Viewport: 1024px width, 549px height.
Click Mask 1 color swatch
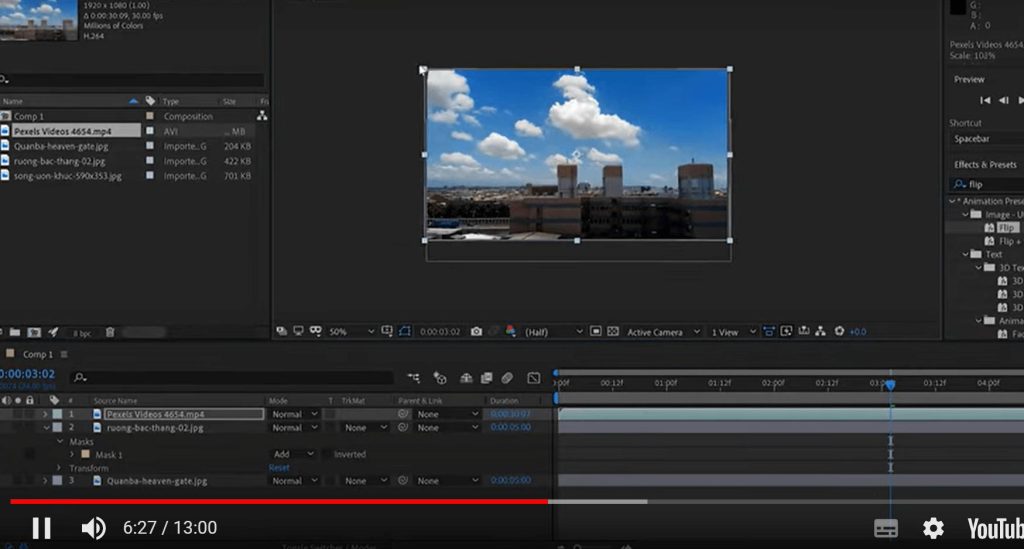pos(86,454)
